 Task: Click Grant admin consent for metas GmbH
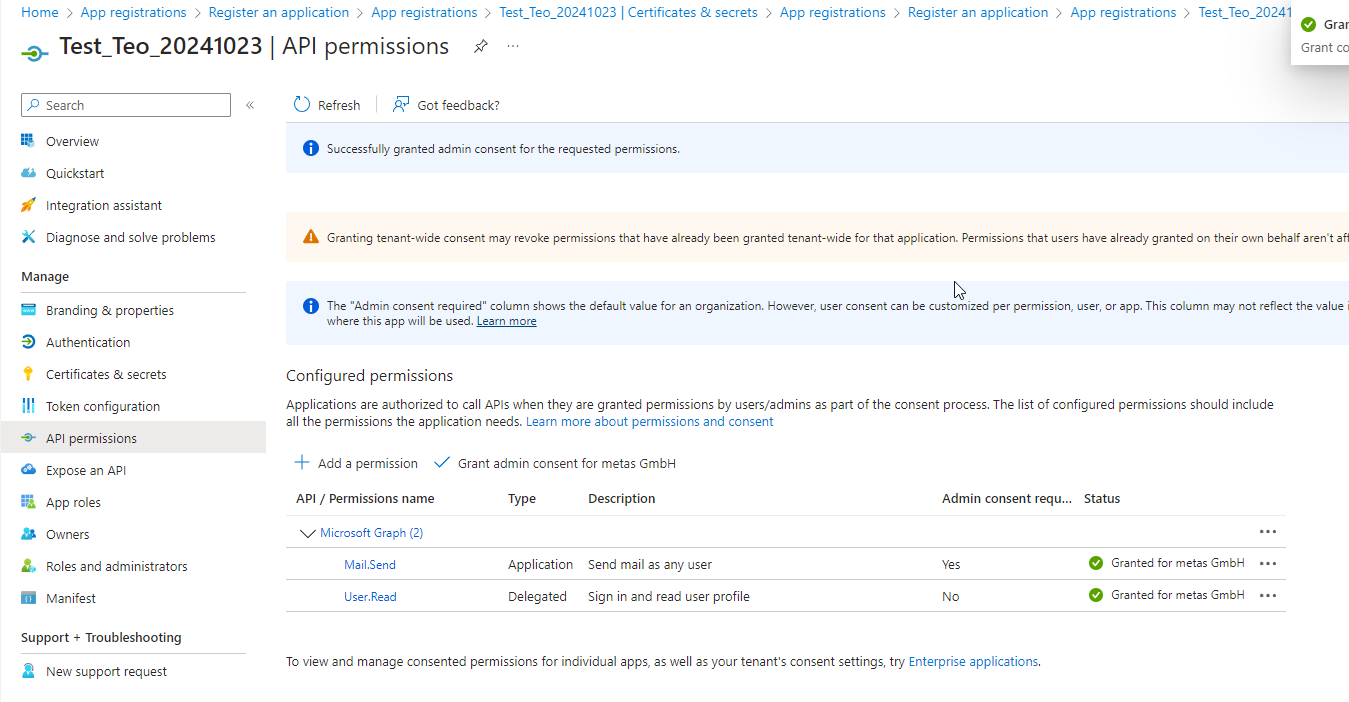pyautogui.click(x=555, y=463)
